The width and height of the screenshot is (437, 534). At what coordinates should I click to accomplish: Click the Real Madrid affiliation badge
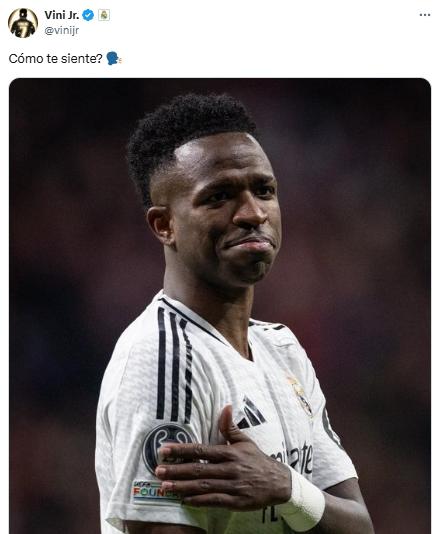[x=104, y=15]
